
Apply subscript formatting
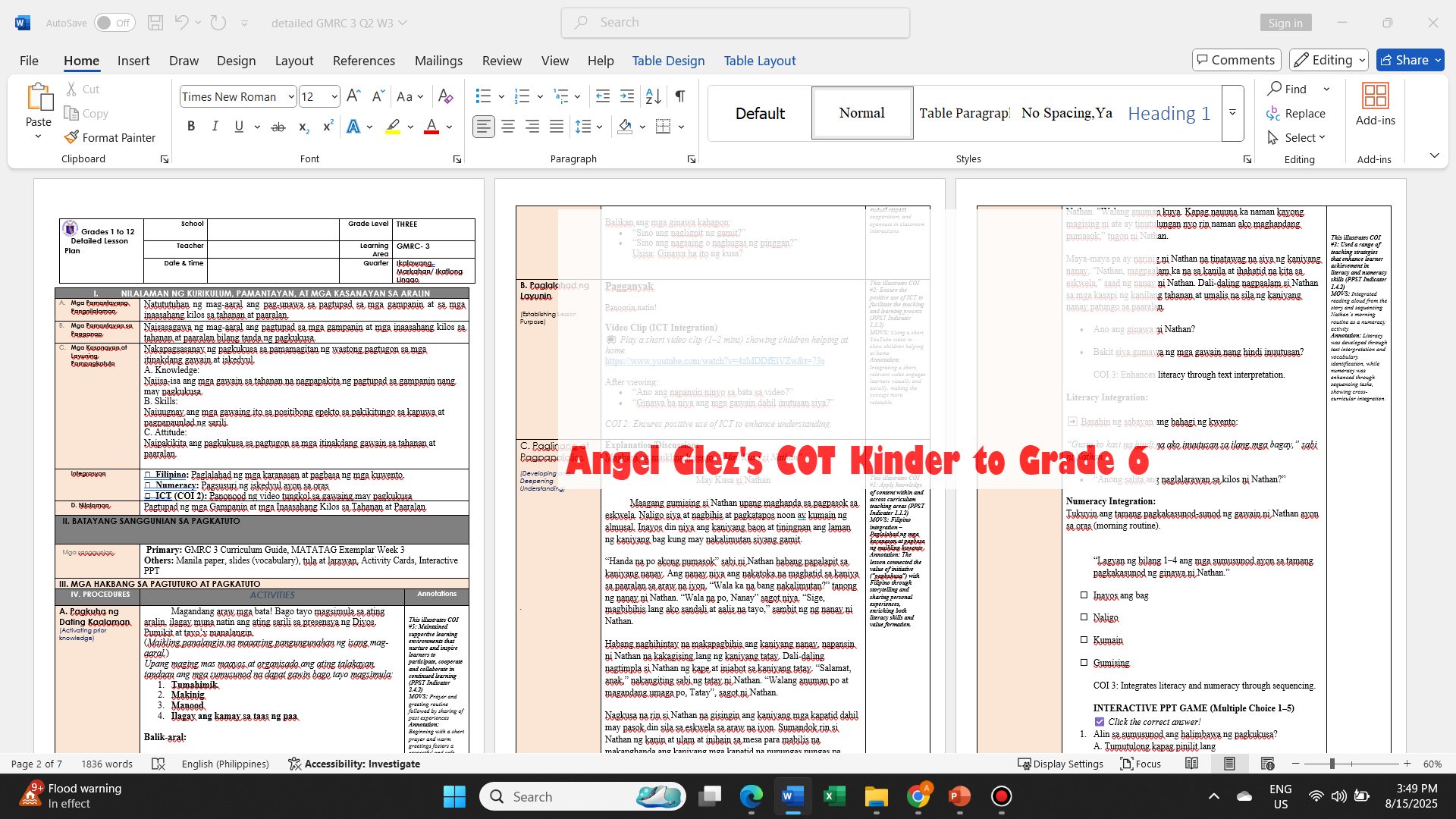(303, 127)
